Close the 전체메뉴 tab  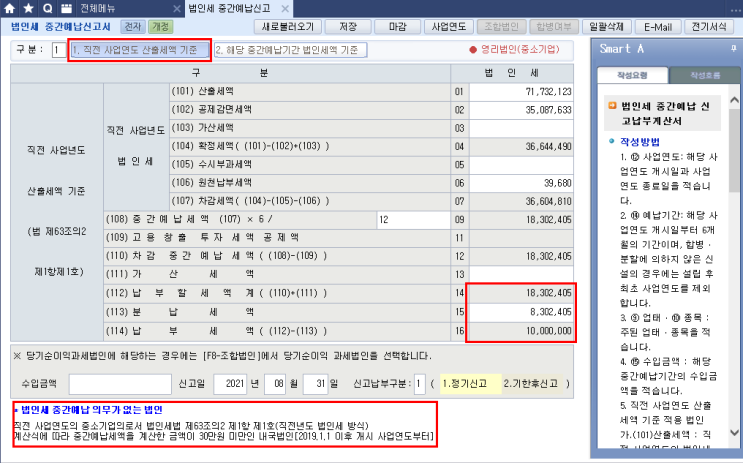pos(177,9)
